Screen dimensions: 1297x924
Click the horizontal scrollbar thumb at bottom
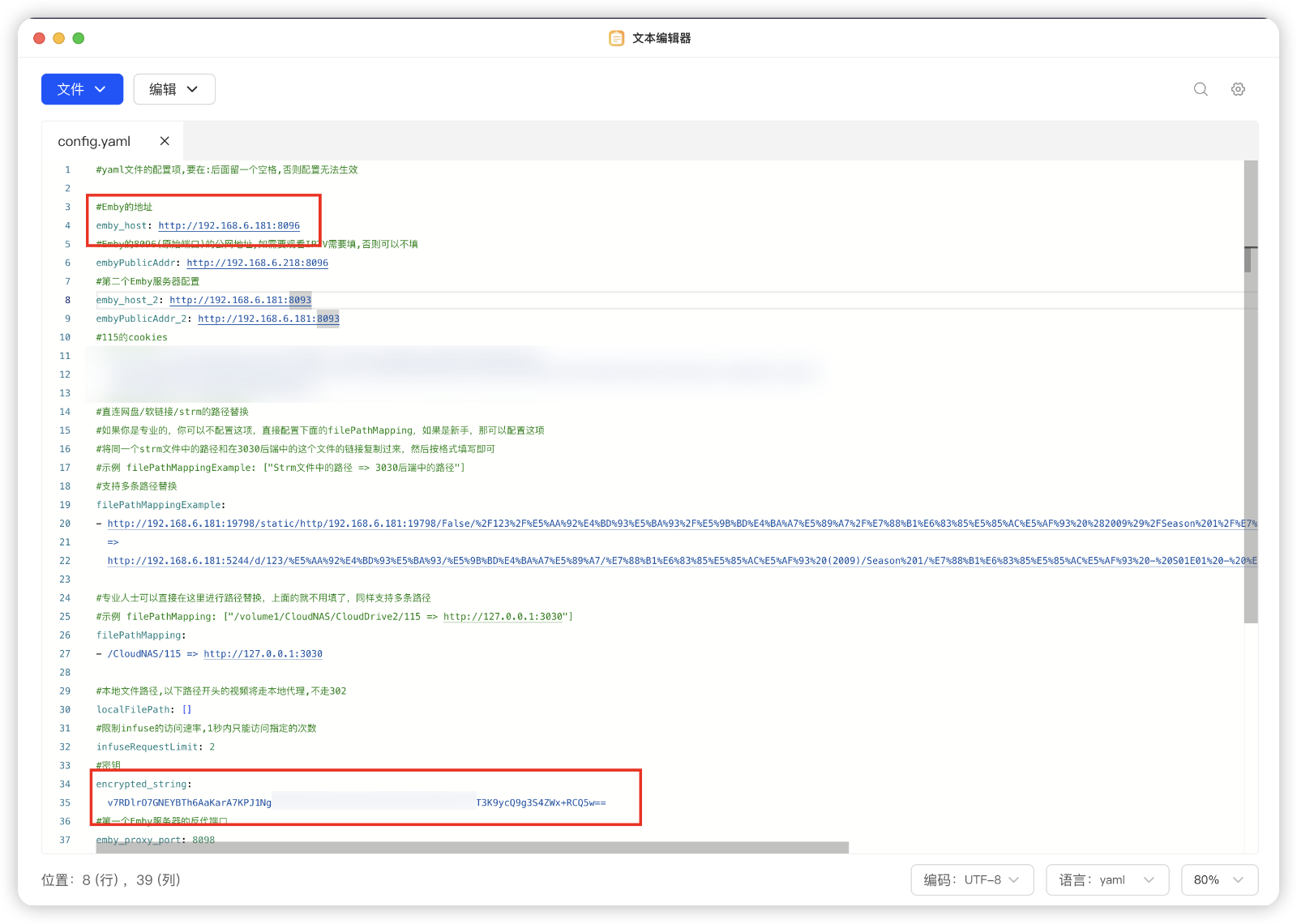(x=472, y=847)
